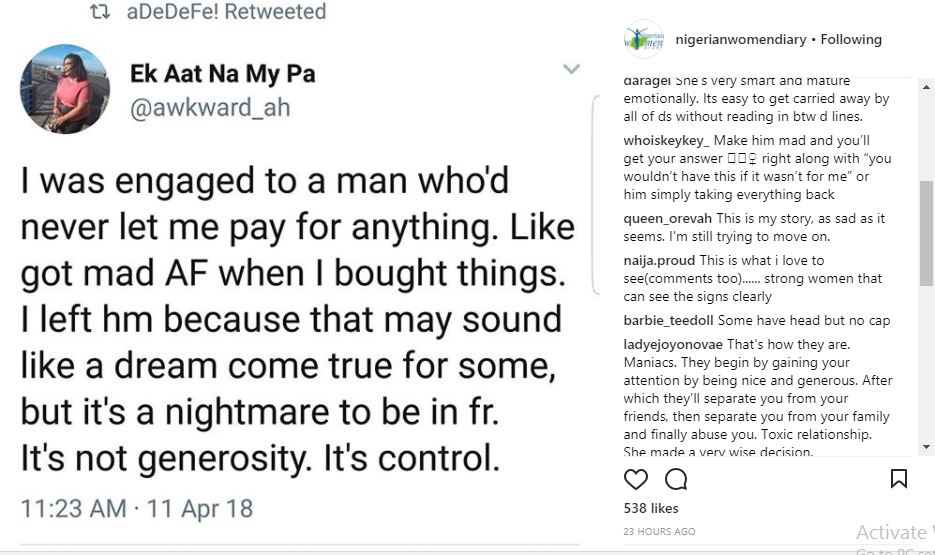The image size is (935, 555).
Task: View the 538 likes list
Action: tap(650, 509)
